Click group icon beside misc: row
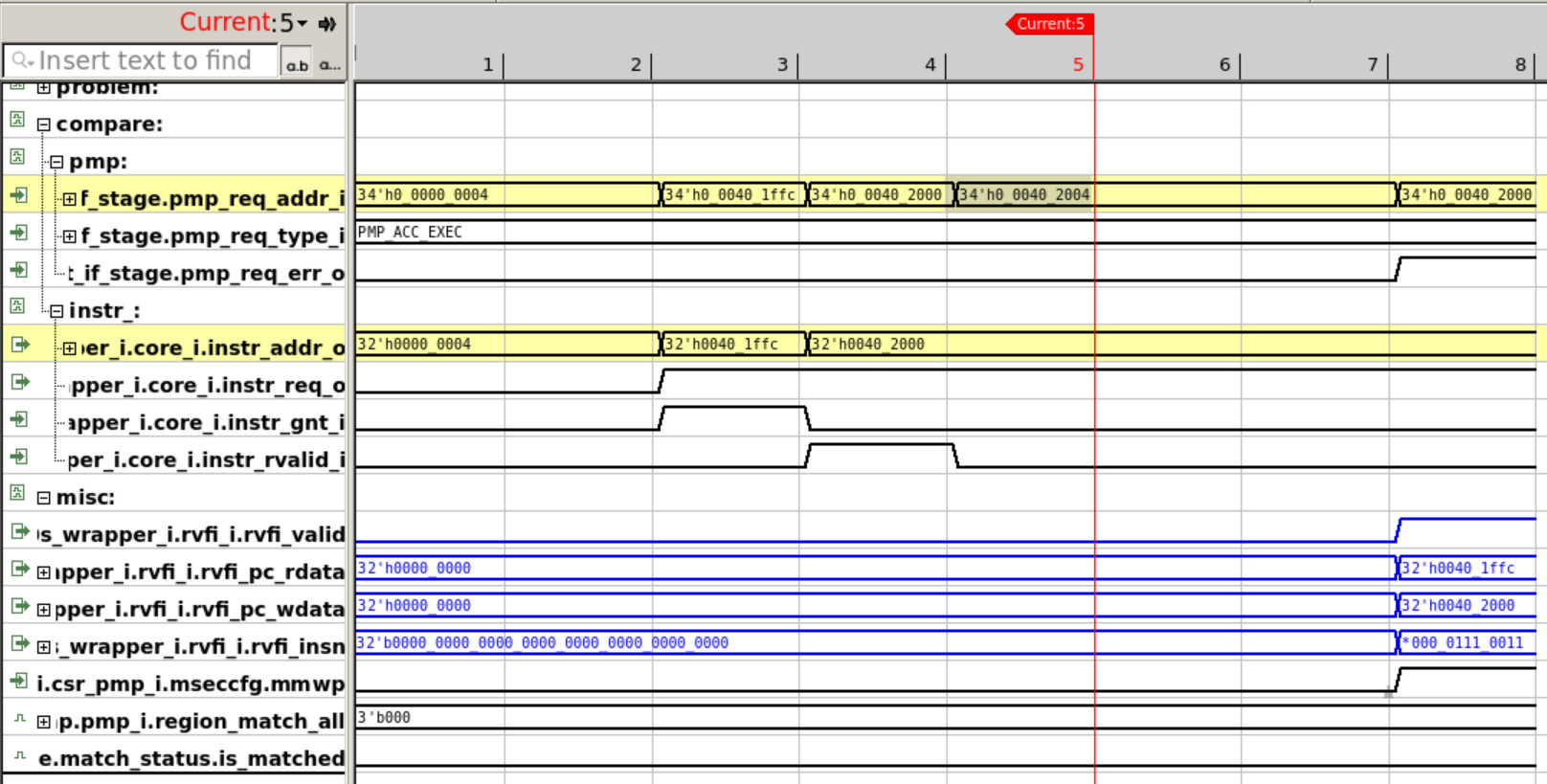The height and width of the screenshot is (784, 1547). [17, 493]
